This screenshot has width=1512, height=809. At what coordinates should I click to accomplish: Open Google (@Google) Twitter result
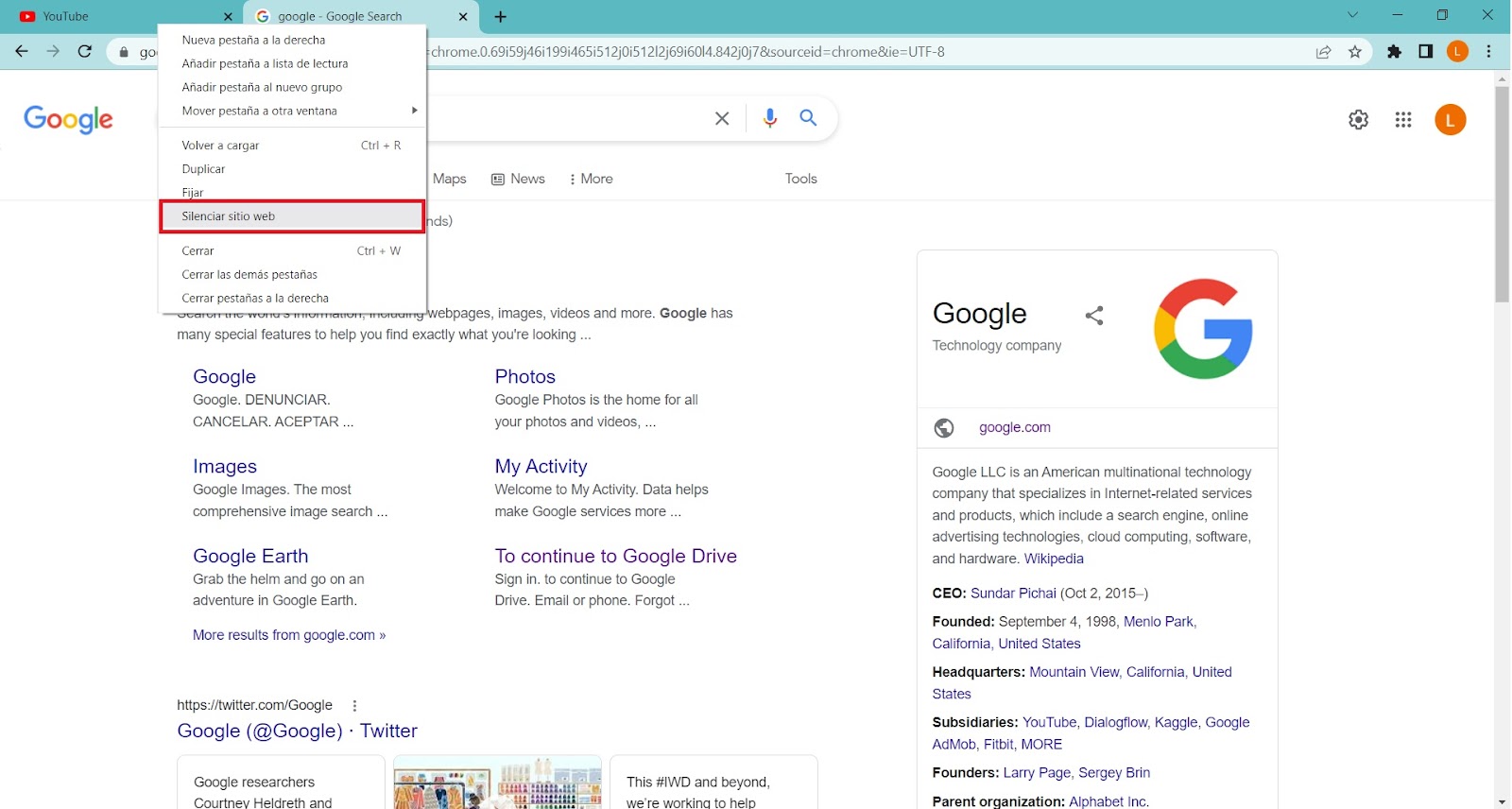(x=297, y=732)
